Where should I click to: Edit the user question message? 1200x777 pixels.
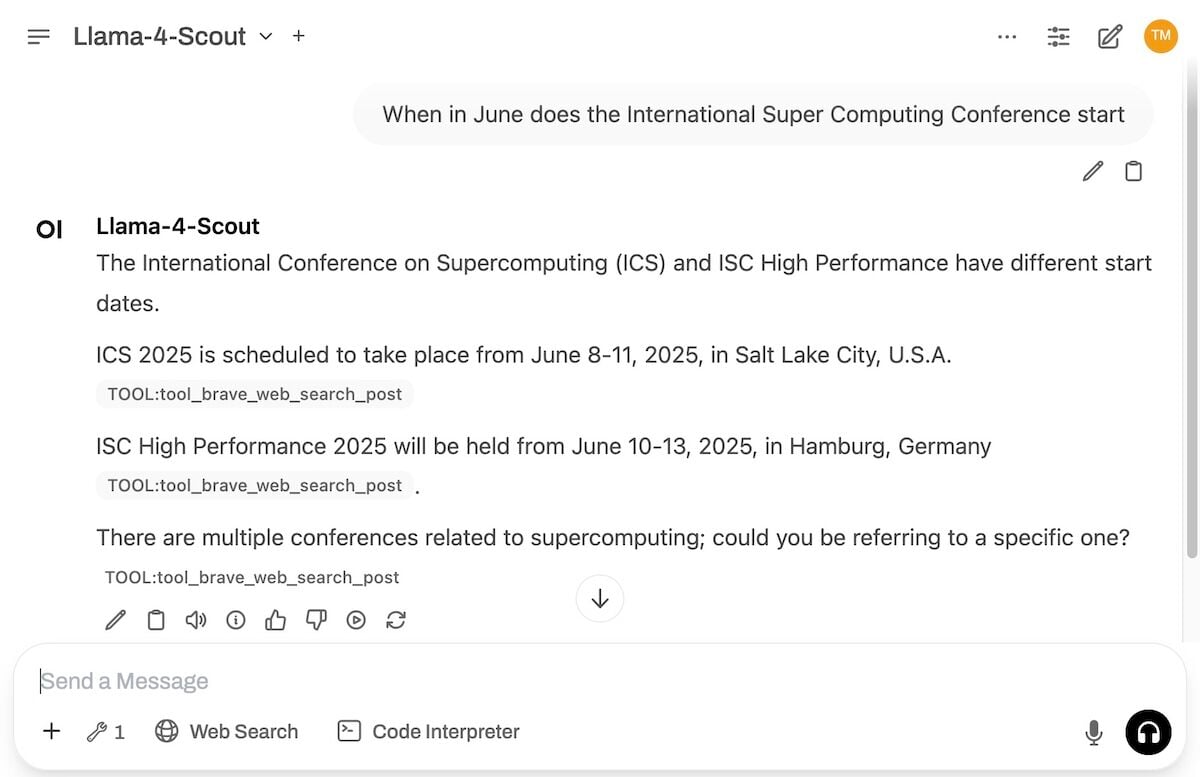(x=1093, y=172)
